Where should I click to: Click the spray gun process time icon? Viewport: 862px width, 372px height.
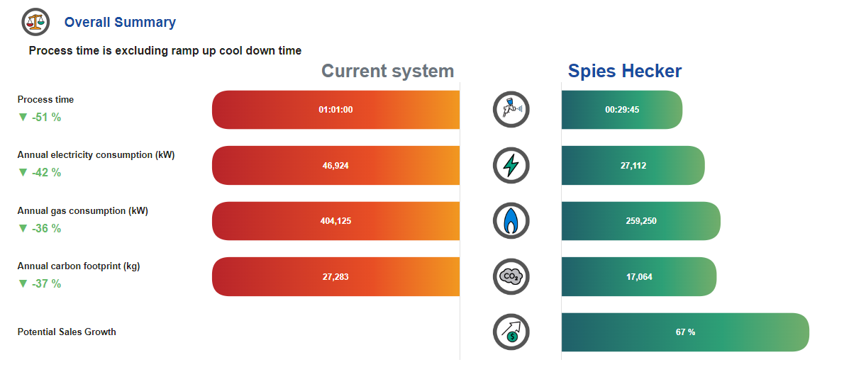[511, 109]
